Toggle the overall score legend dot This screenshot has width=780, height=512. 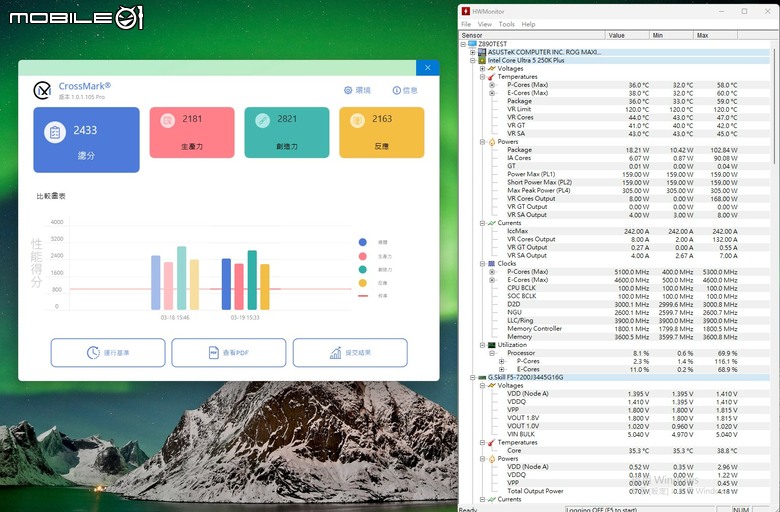pos(363,242)
